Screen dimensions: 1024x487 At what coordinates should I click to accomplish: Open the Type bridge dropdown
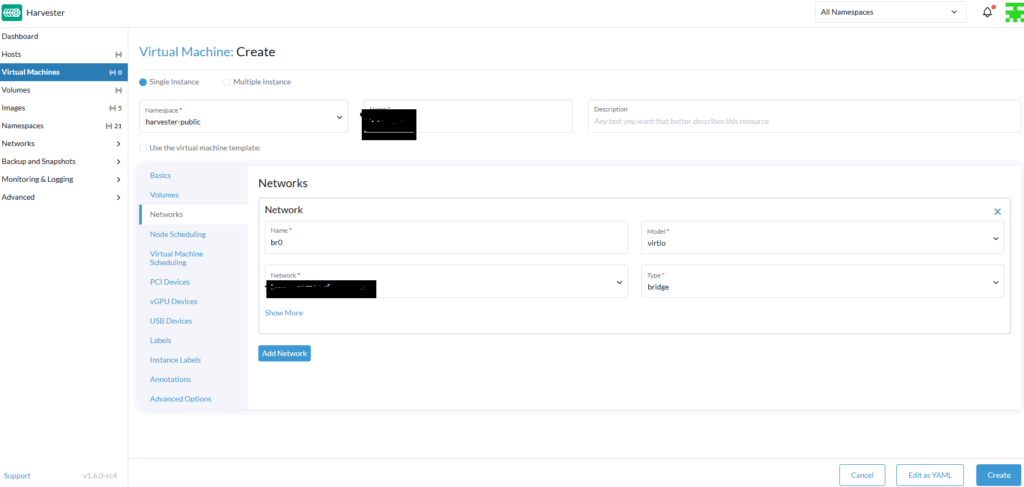tap(821, 281)
